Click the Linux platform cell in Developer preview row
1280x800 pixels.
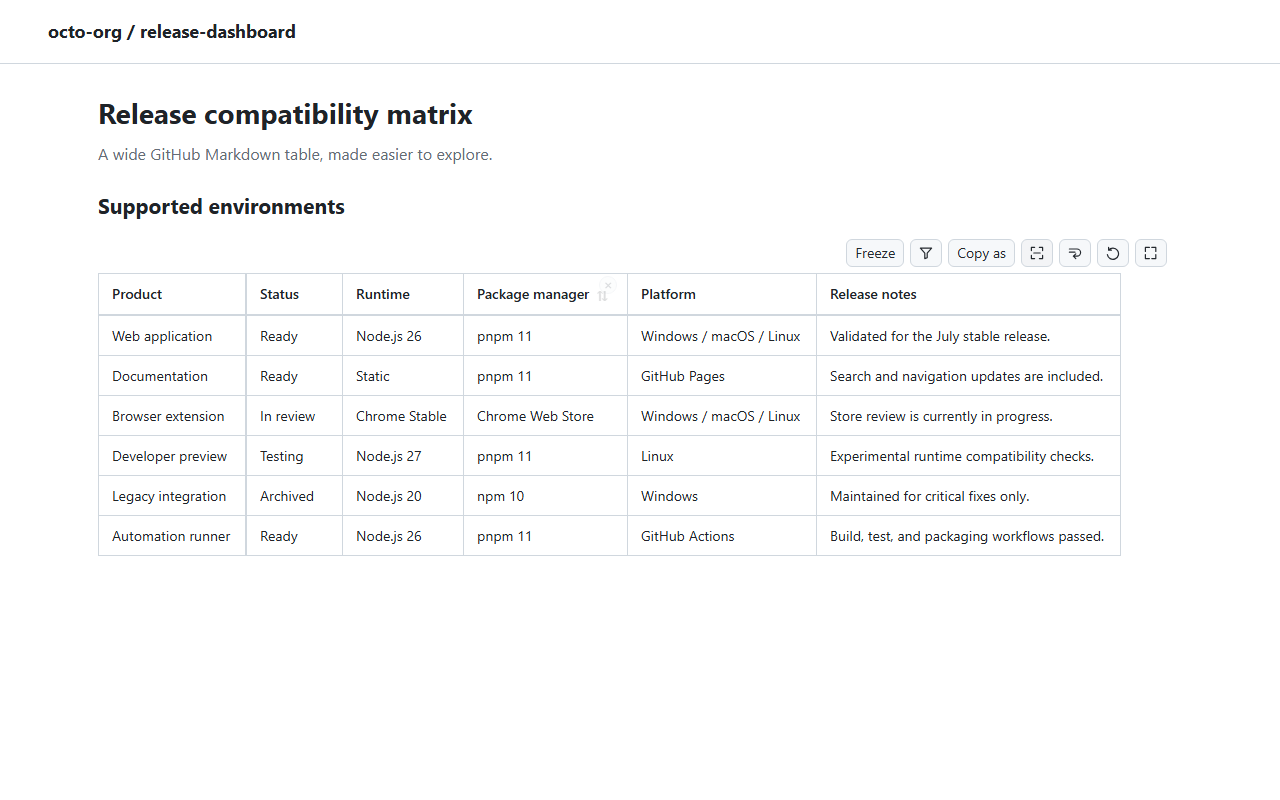(x=722, y=456)
